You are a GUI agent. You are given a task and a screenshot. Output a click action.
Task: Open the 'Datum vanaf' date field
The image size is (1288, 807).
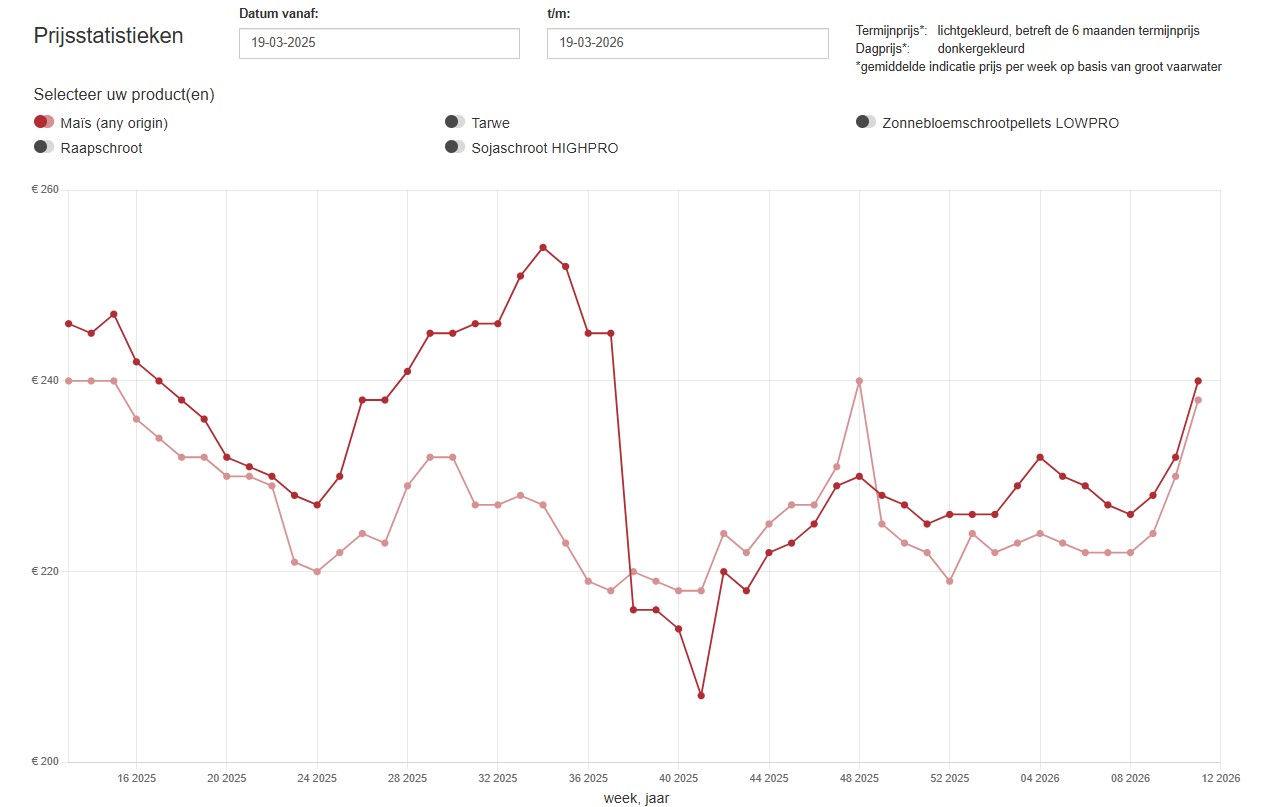pos(379,43)
